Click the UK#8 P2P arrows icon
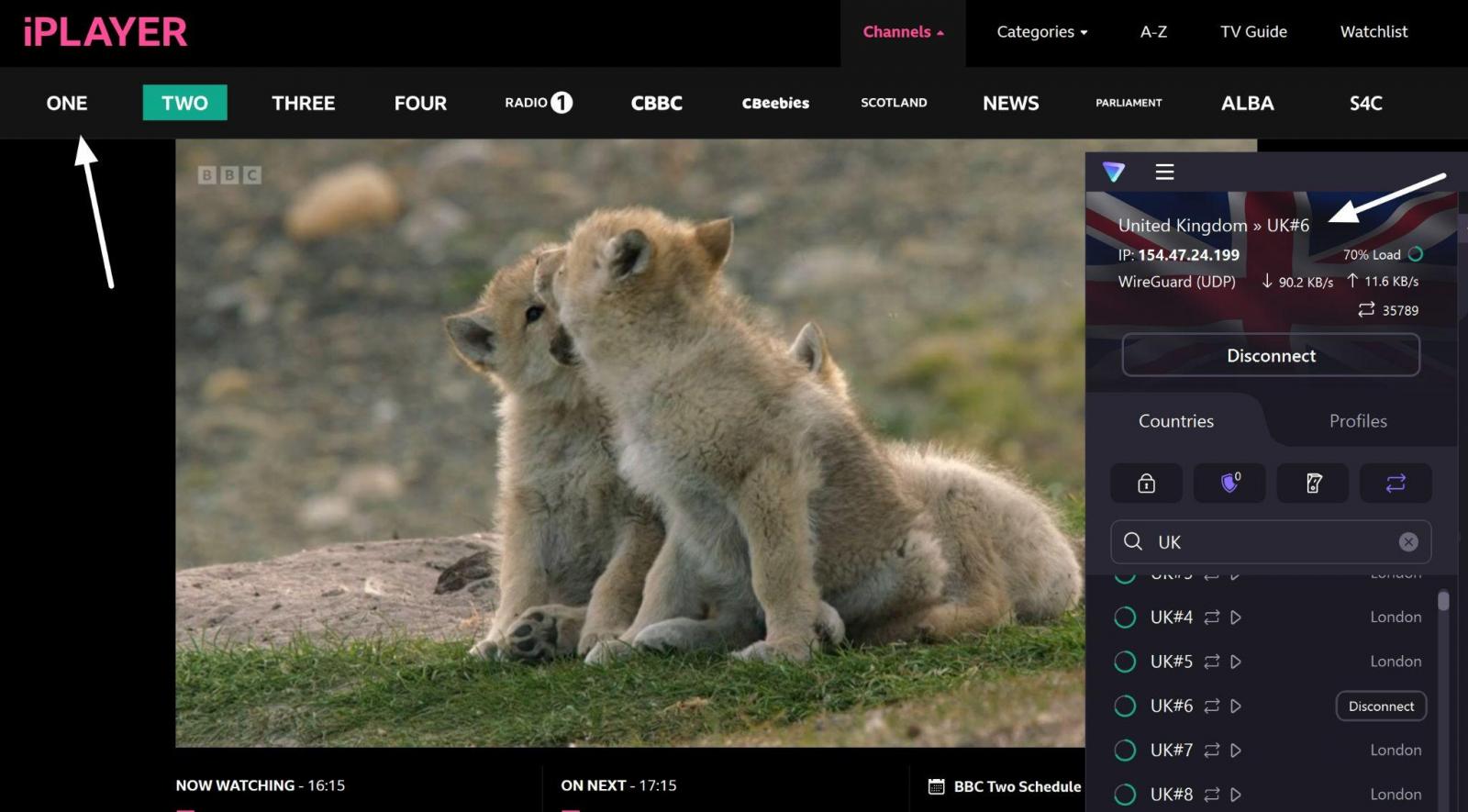This screenshot has width=1468, height=812. pyautogui.click(x=1212, y=795)
